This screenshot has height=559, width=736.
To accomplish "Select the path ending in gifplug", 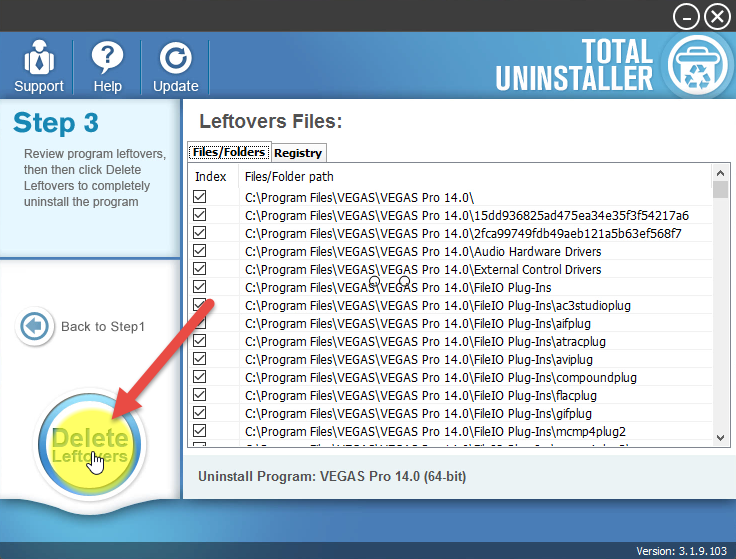I will 418,414.
